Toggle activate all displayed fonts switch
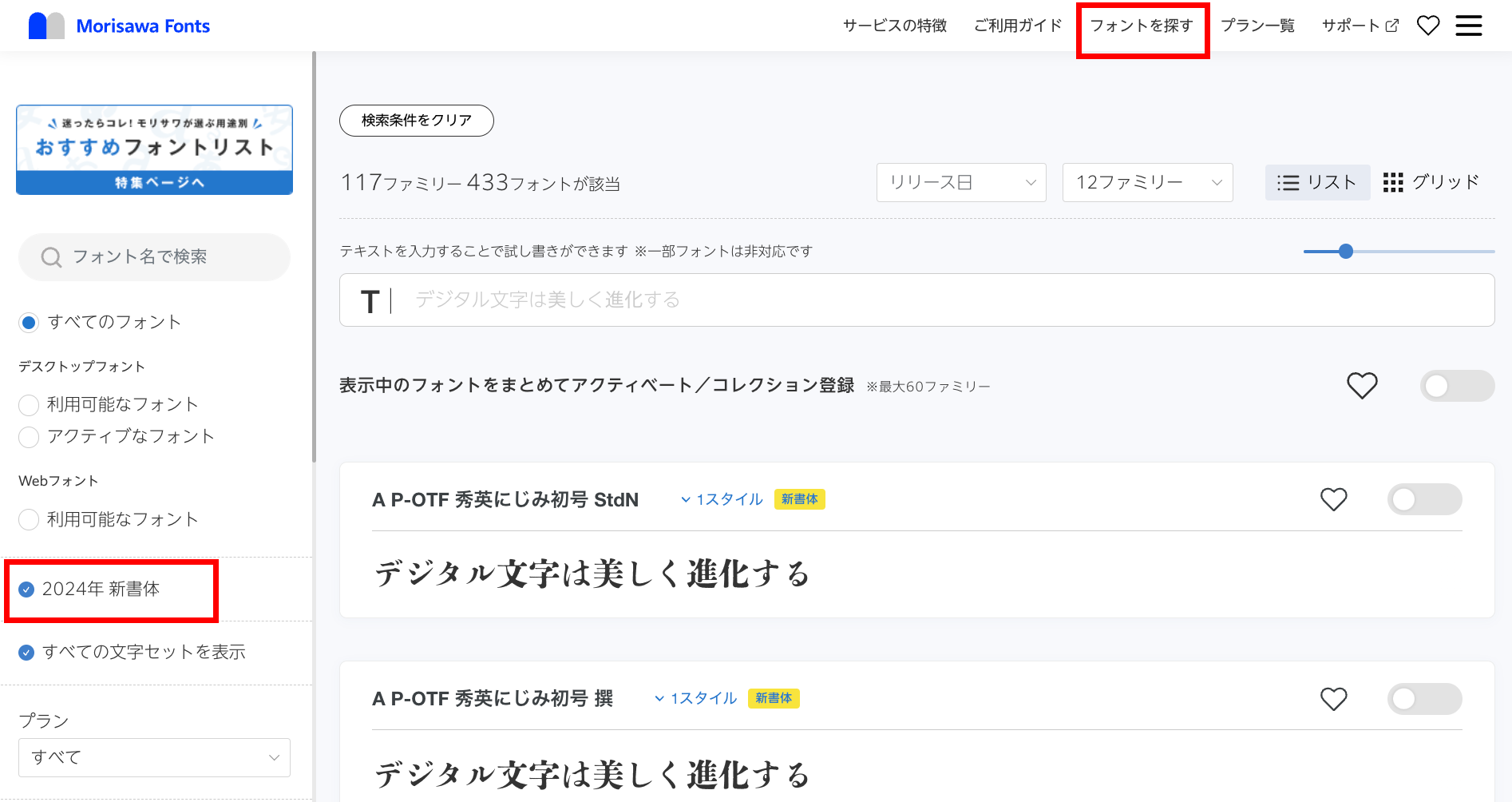 point(1457,386)
